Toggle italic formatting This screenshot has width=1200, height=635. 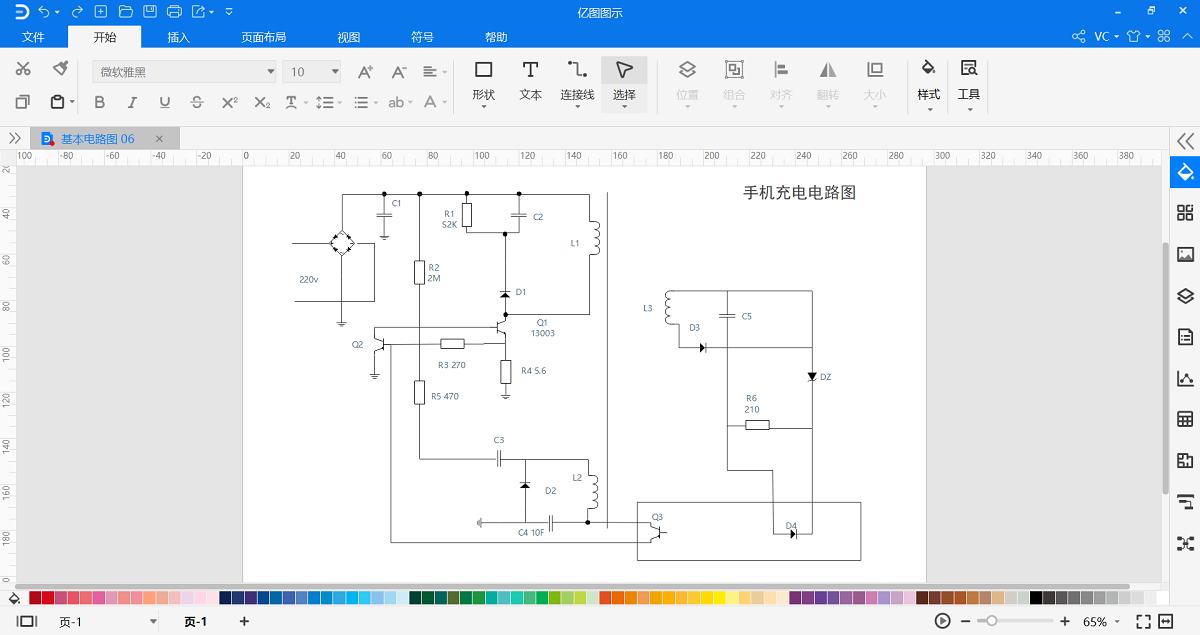click(x=132, y=102)
